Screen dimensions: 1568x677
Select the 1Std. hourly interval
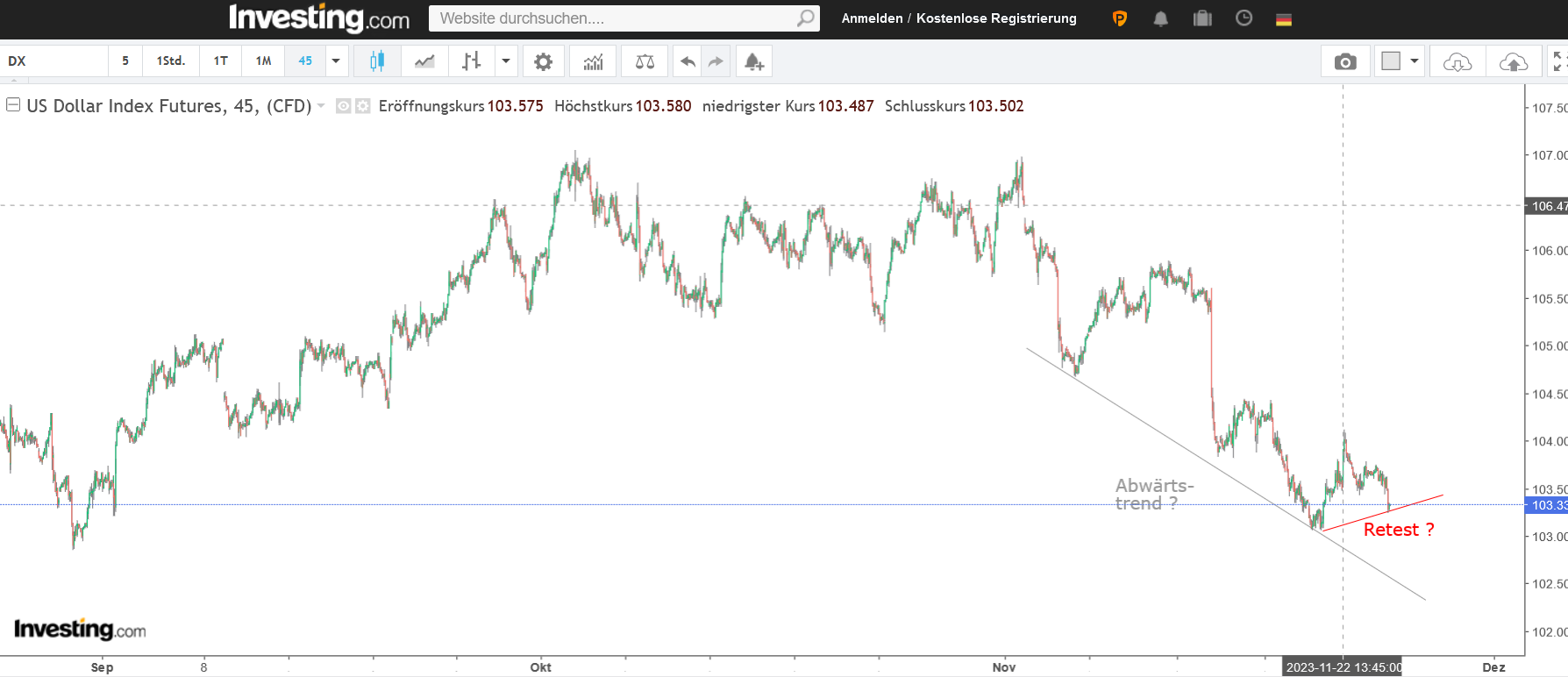click(171, 61)
